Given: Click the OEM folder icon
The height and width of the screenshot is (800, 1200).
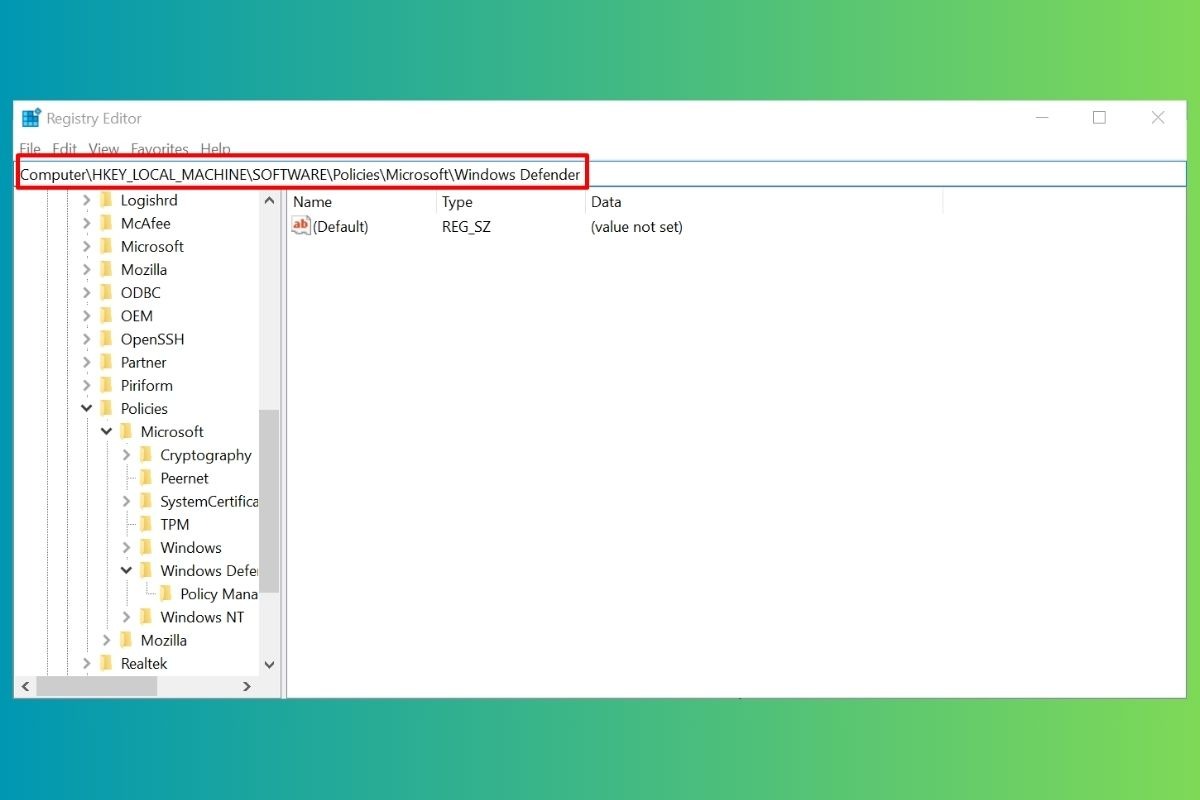Looking at the screenshot, I should tap(106, 315).
